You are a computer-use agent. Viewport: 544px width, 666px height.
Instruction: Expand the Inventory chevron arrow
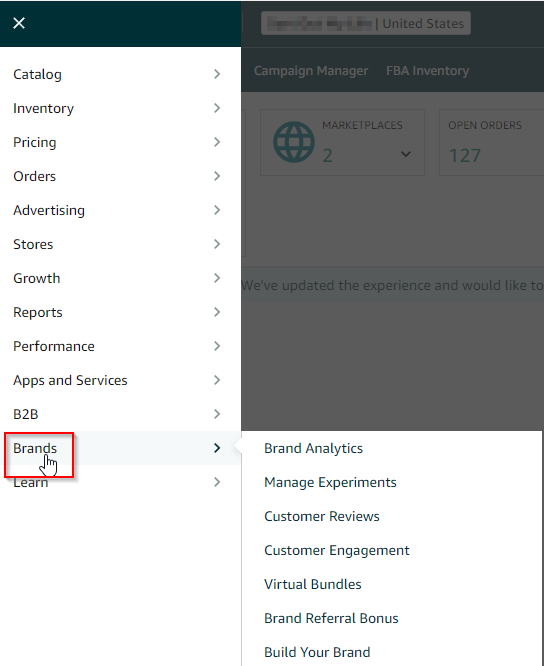click(x=217, y=108)
